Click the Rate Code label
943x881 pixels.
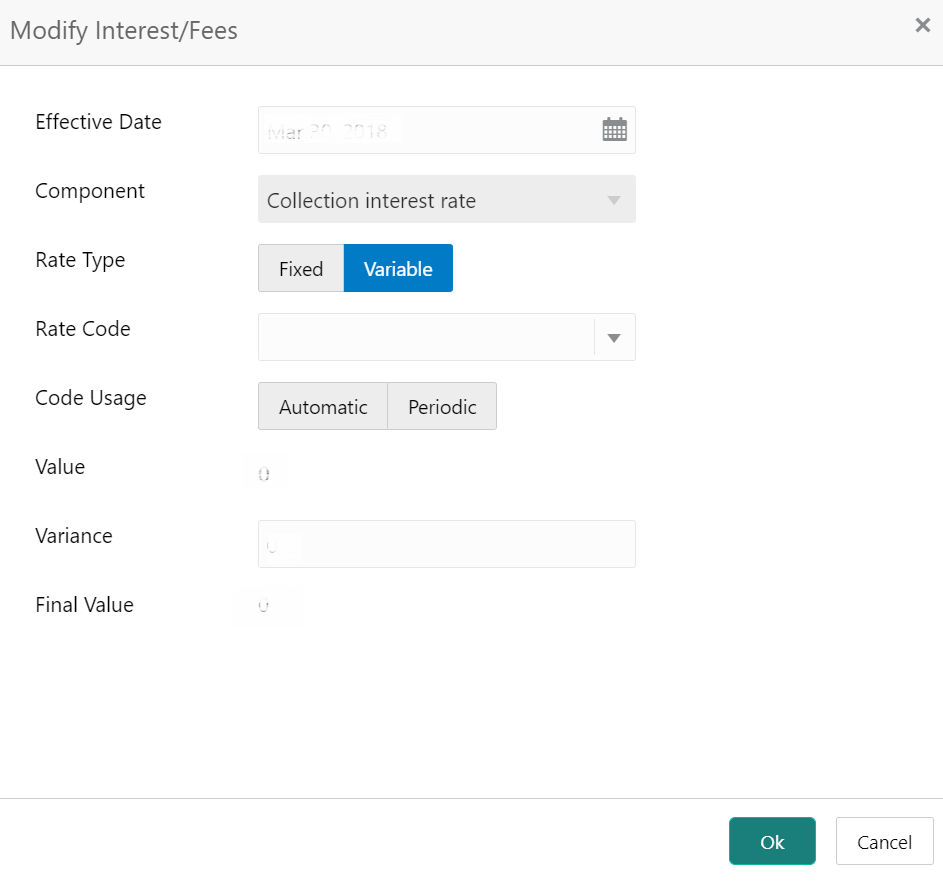83,329
